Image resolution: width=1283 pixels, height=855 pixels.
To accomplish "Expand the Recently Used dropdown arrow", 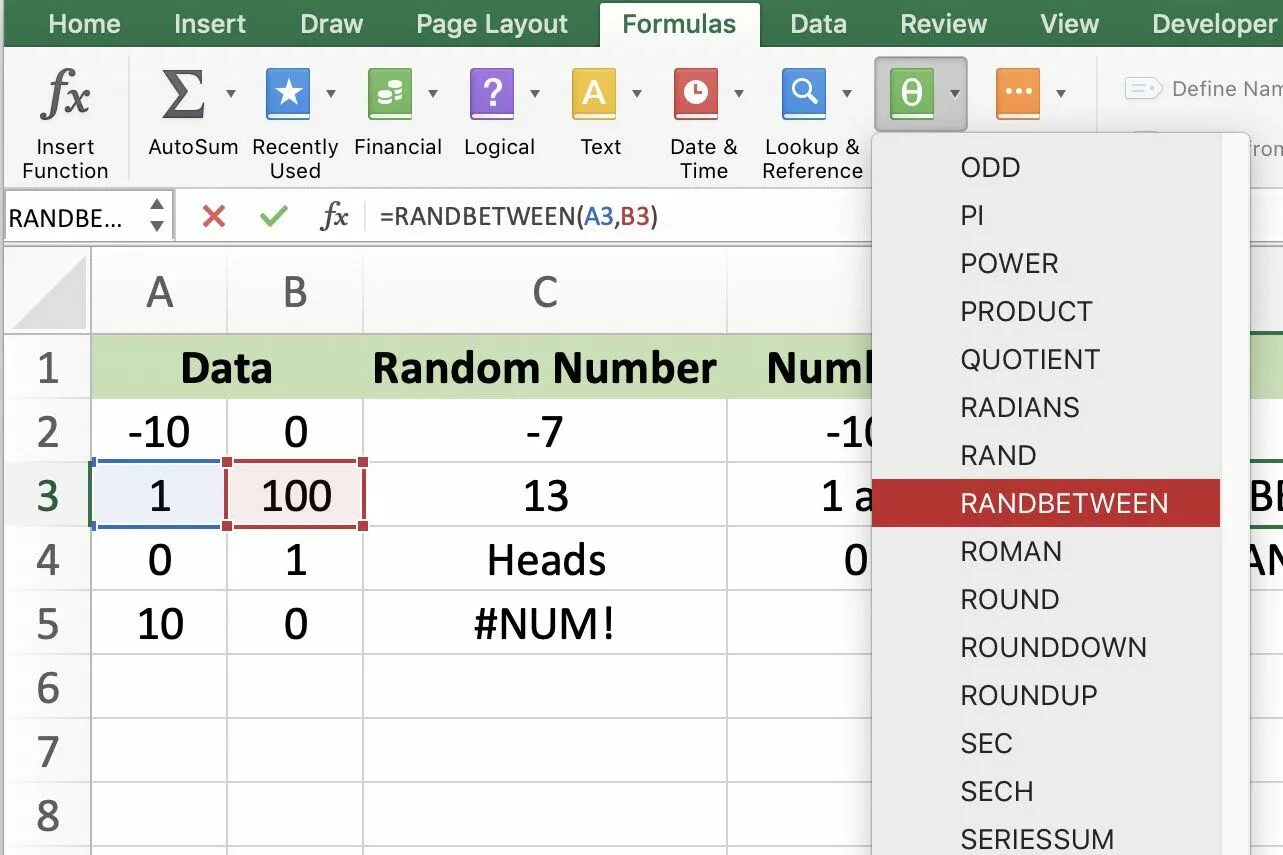I will (331, 94).
